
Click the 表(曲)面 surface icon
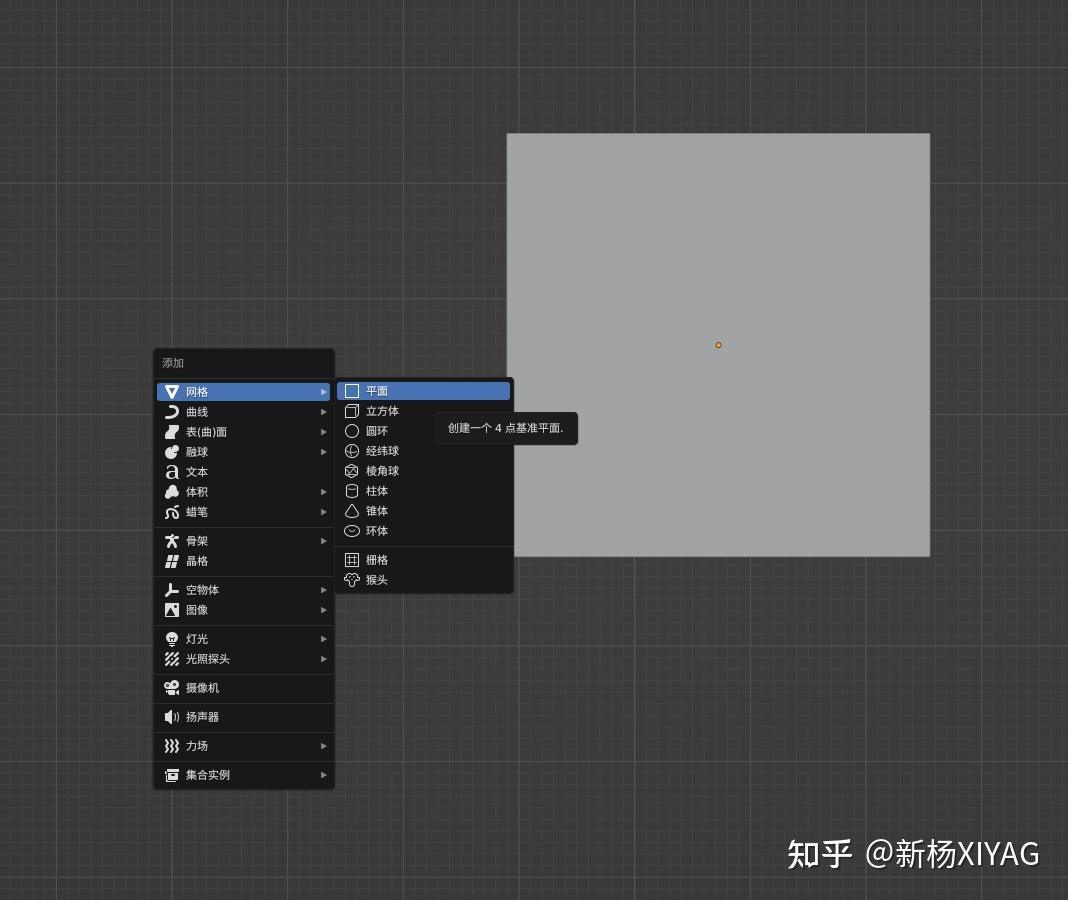tap(172, 432)
